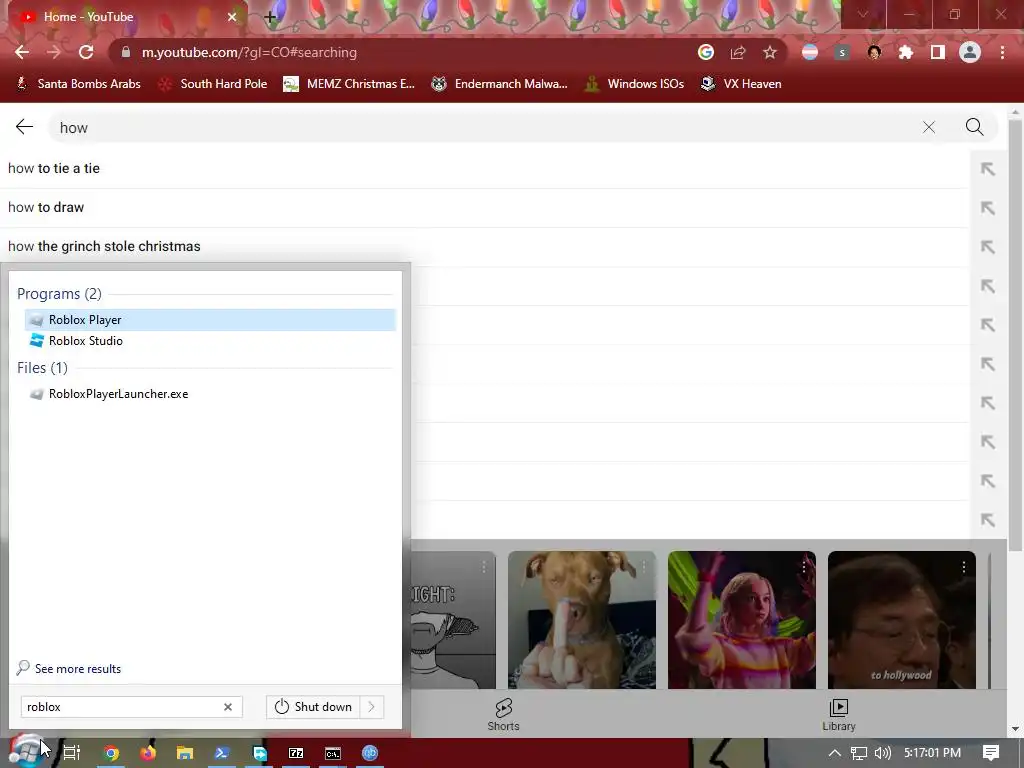Open options menu on 'to hollywood' short
The width and height of the screenshot is (1024, 768).
964,568
